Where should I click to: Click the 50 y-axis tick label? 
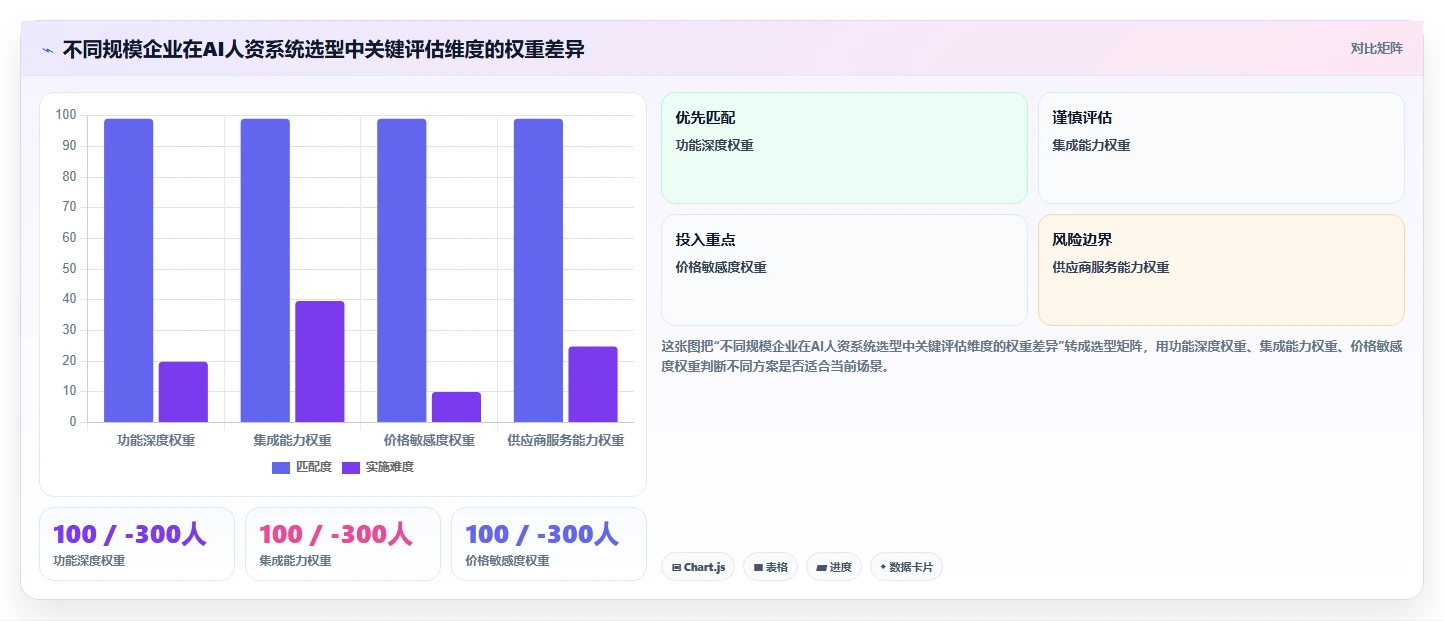pos(69,268)
